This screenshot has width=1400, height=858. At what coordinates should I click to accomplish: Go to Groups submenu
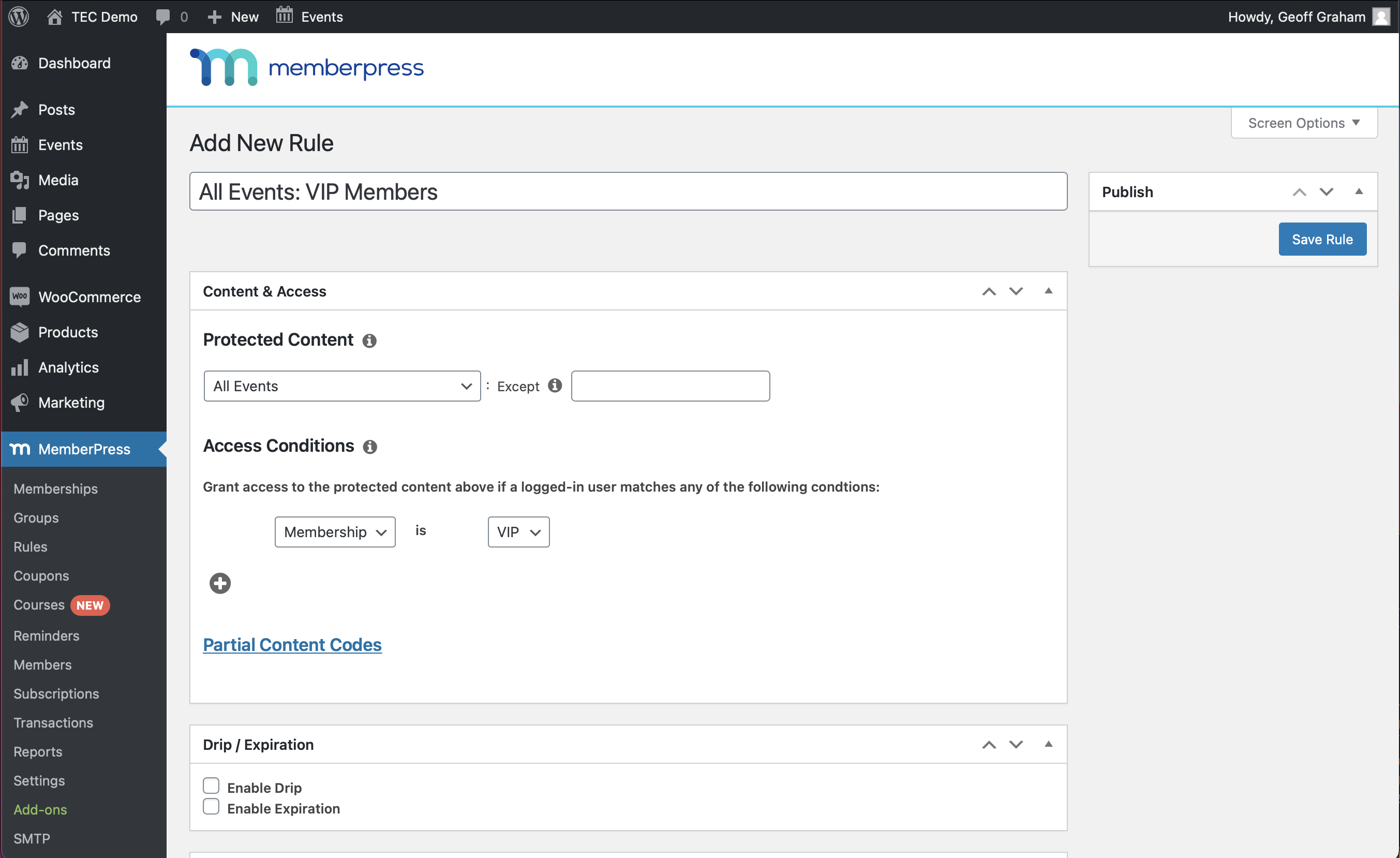click(36, 517)
